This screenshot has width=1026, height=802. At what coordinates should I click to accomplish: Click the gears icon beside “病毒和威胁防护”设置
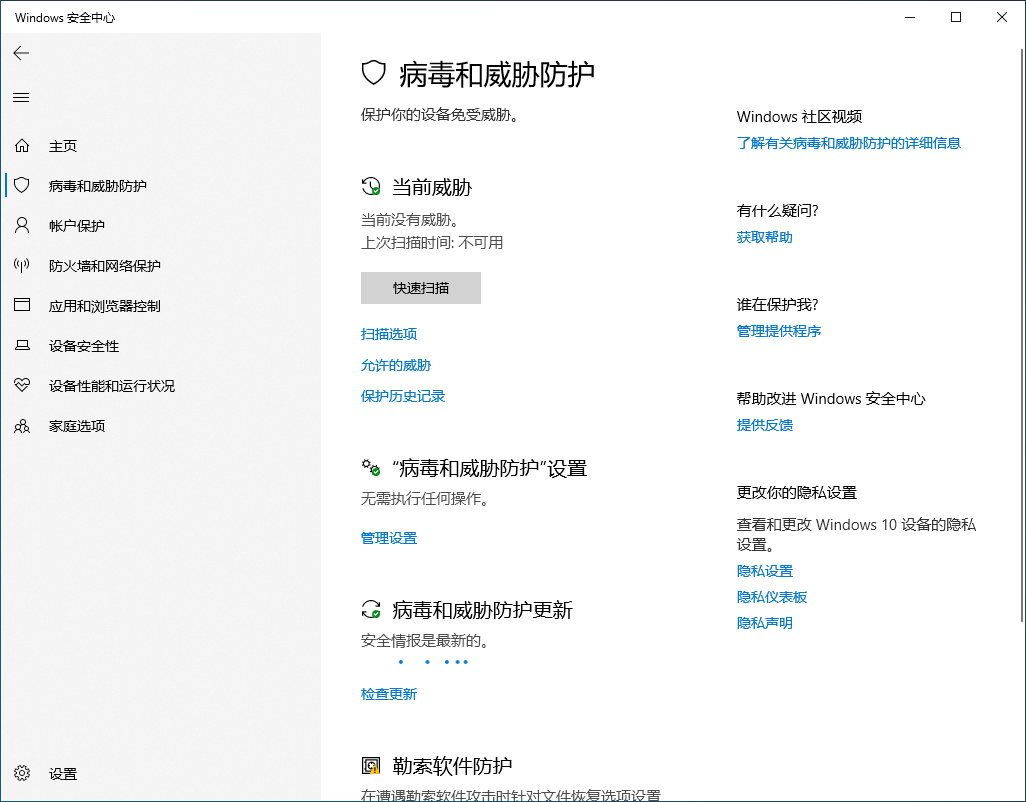371,467
